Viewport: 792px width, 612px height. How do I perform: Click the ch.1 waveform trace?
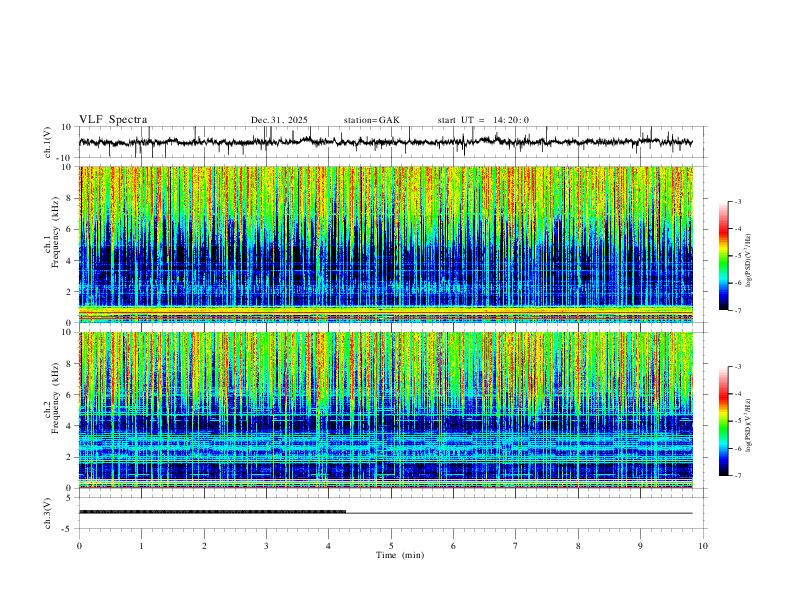click(x=386, y=142)
